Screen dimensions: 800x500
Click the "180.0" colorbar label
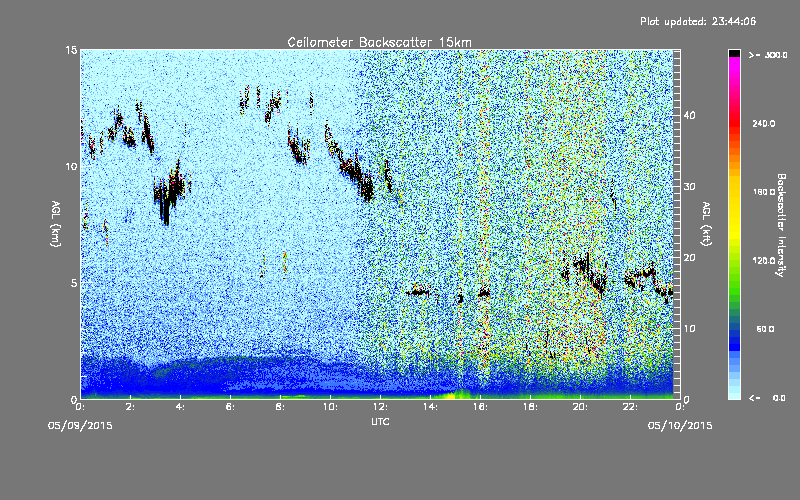coord(764,192)
